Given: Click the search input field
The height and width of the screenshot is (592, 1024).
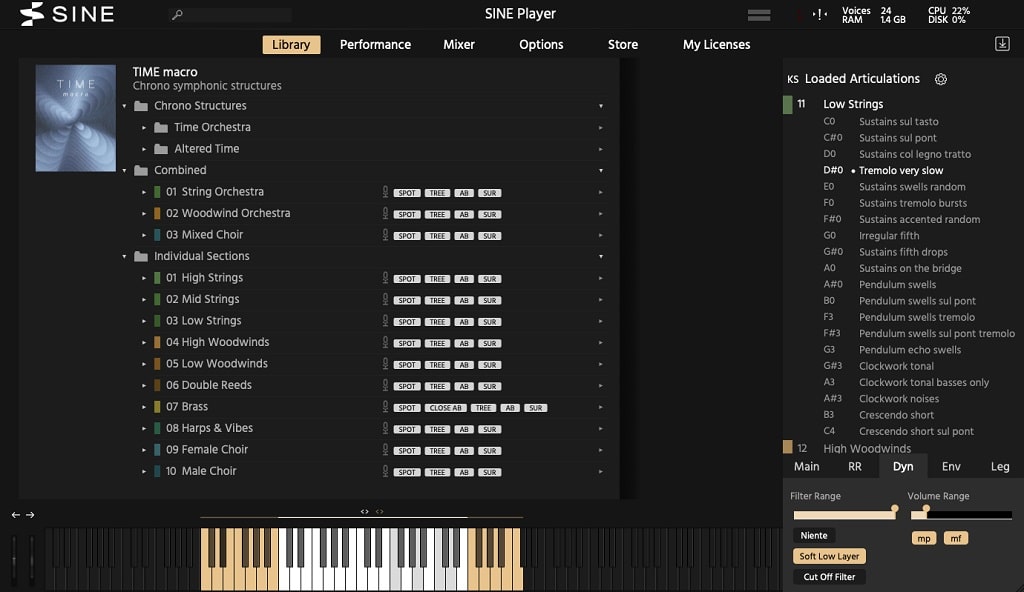Looking at the screenshot, I should click(x=230, y=14).
